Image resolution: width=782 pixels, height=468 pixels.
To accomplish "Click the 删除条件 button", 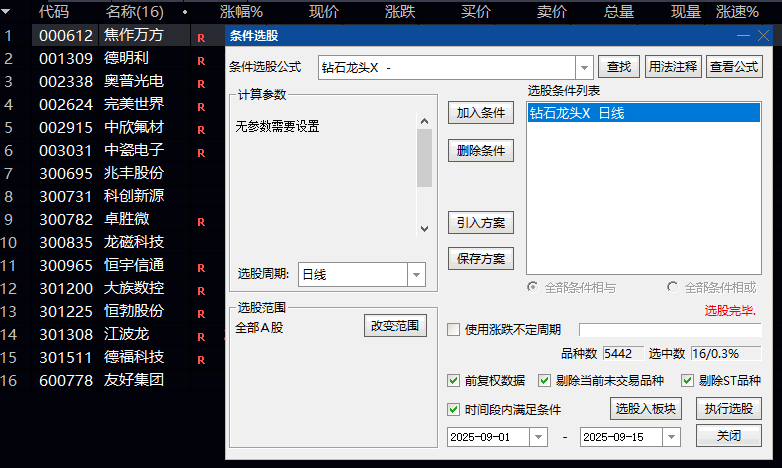I will (x=481, y=151).
